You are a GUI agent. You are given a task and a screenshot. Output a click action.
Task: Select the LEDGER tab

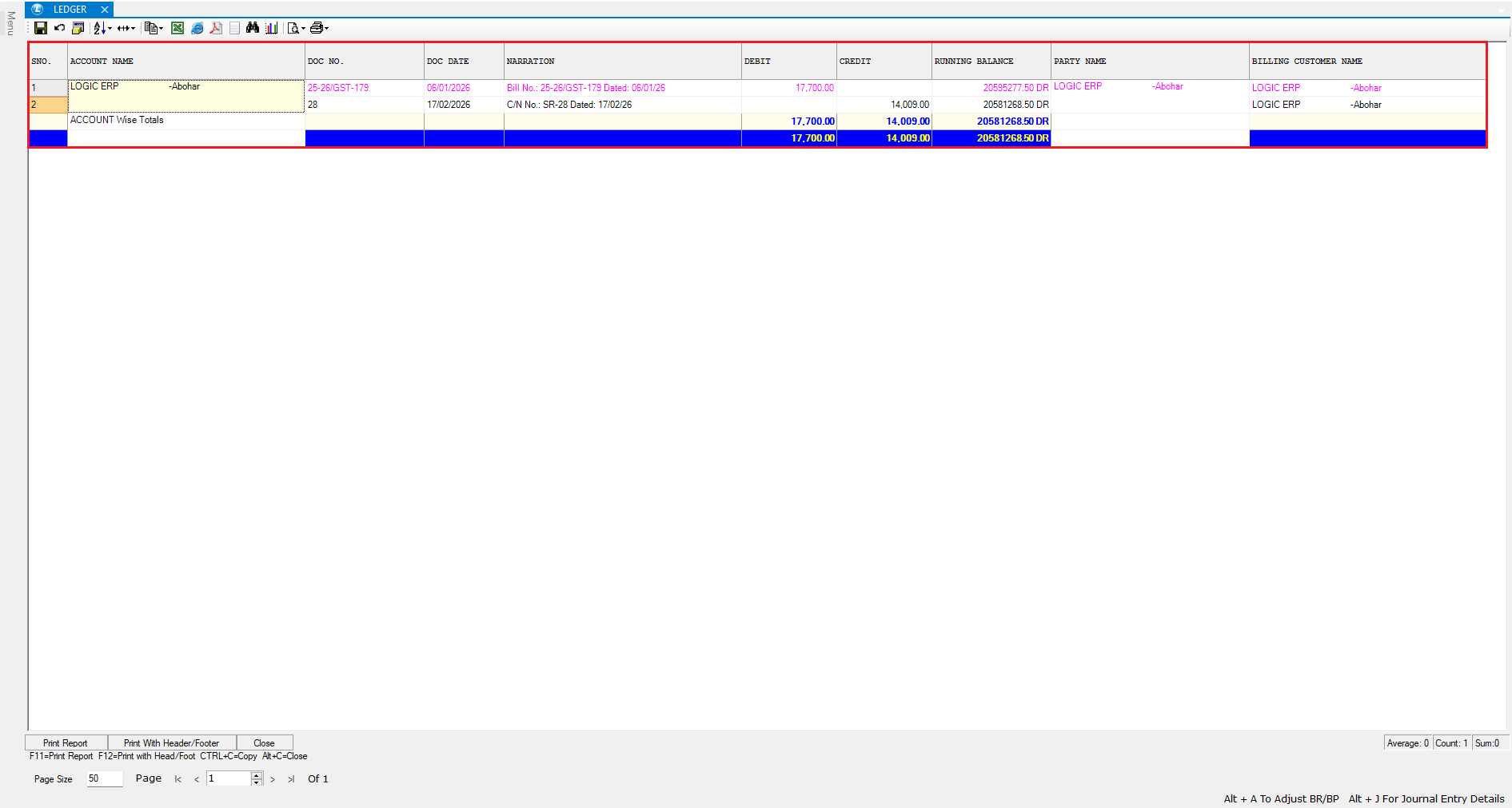(70, 10)
